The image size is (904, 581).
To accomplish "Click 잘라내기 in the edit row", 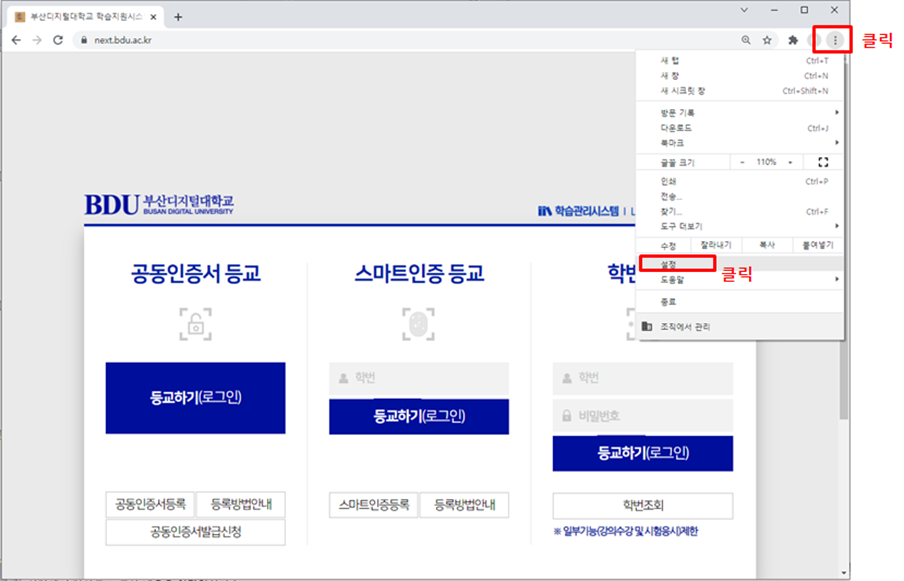I will pos(717,245).
